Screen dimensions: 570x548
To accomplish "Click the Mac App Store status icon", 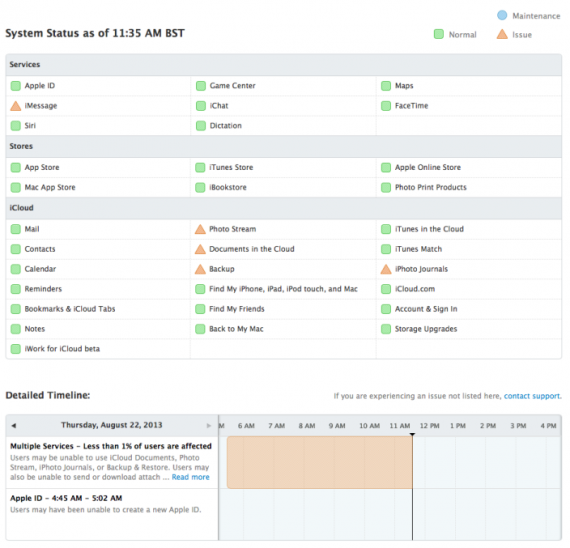I will [16, 188].
